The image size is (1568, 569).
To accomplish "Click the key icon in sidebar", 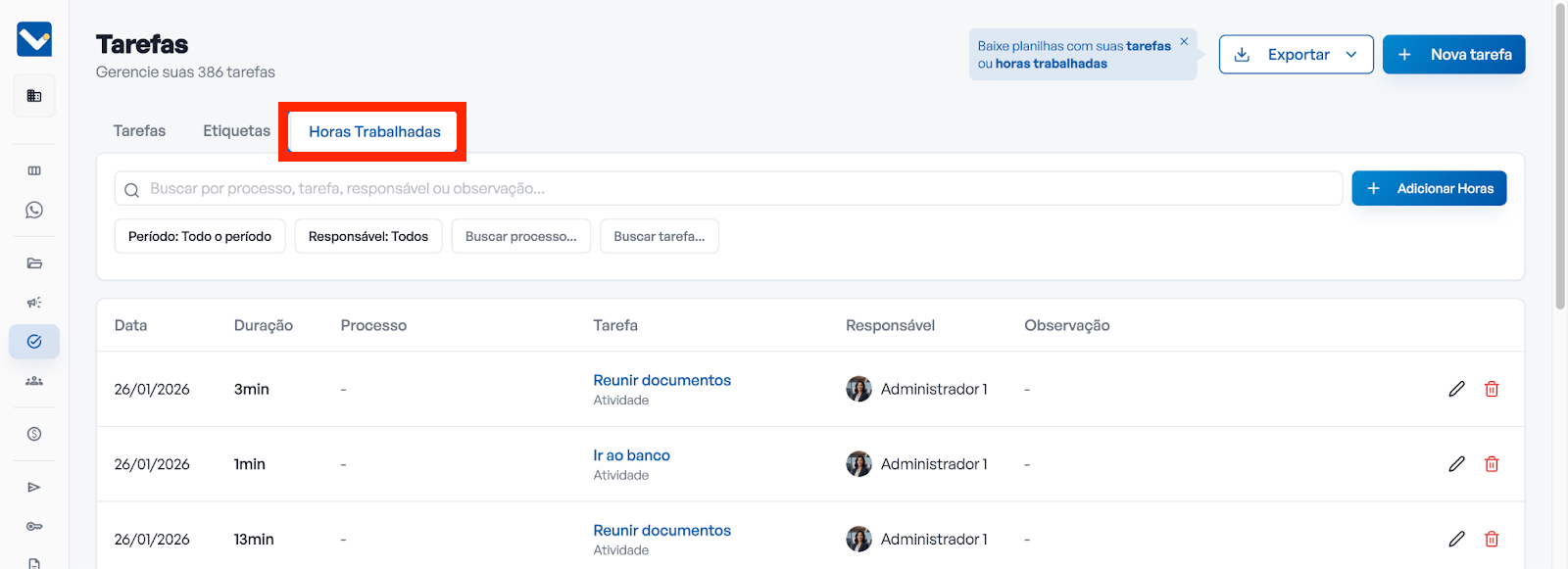I will tap(34, 527).
